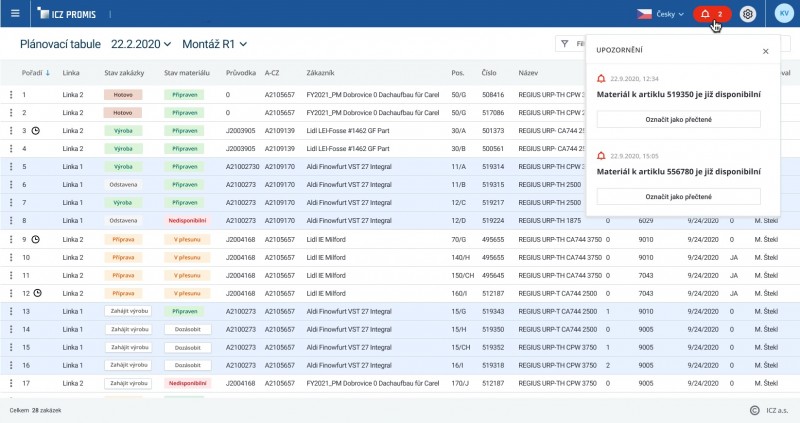Close the Upozornění notification panel

point(765,50)
